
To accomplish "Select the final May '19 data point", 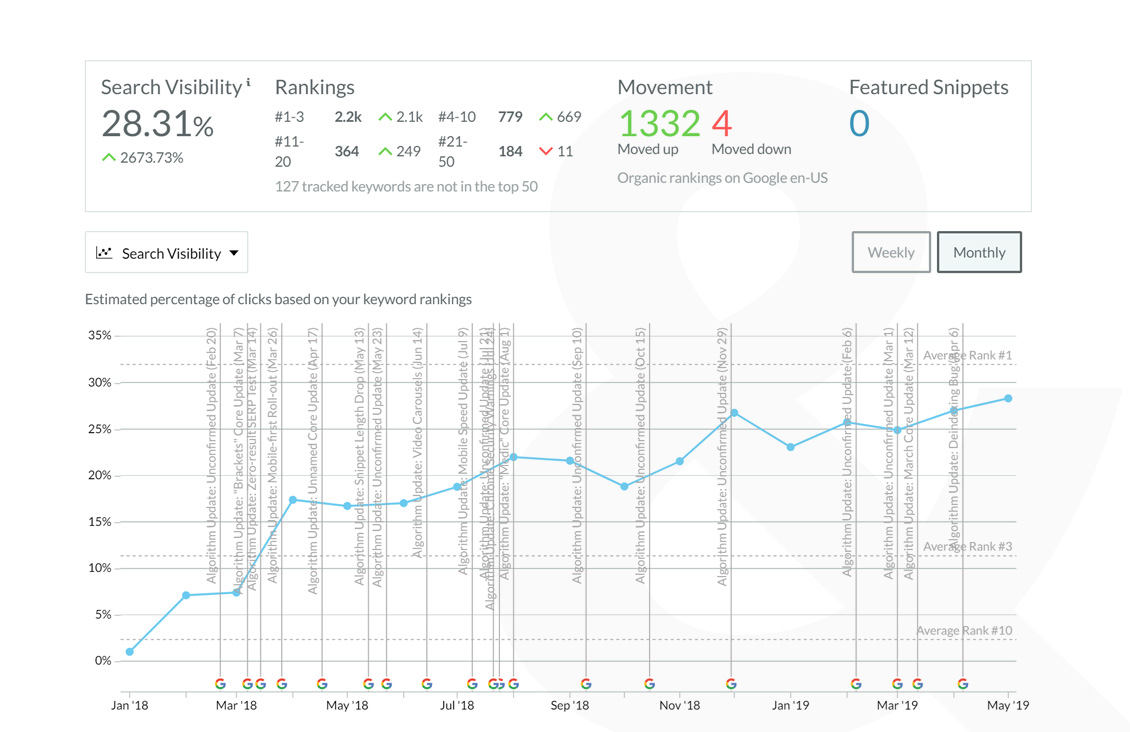I will tap(1008, 398).
